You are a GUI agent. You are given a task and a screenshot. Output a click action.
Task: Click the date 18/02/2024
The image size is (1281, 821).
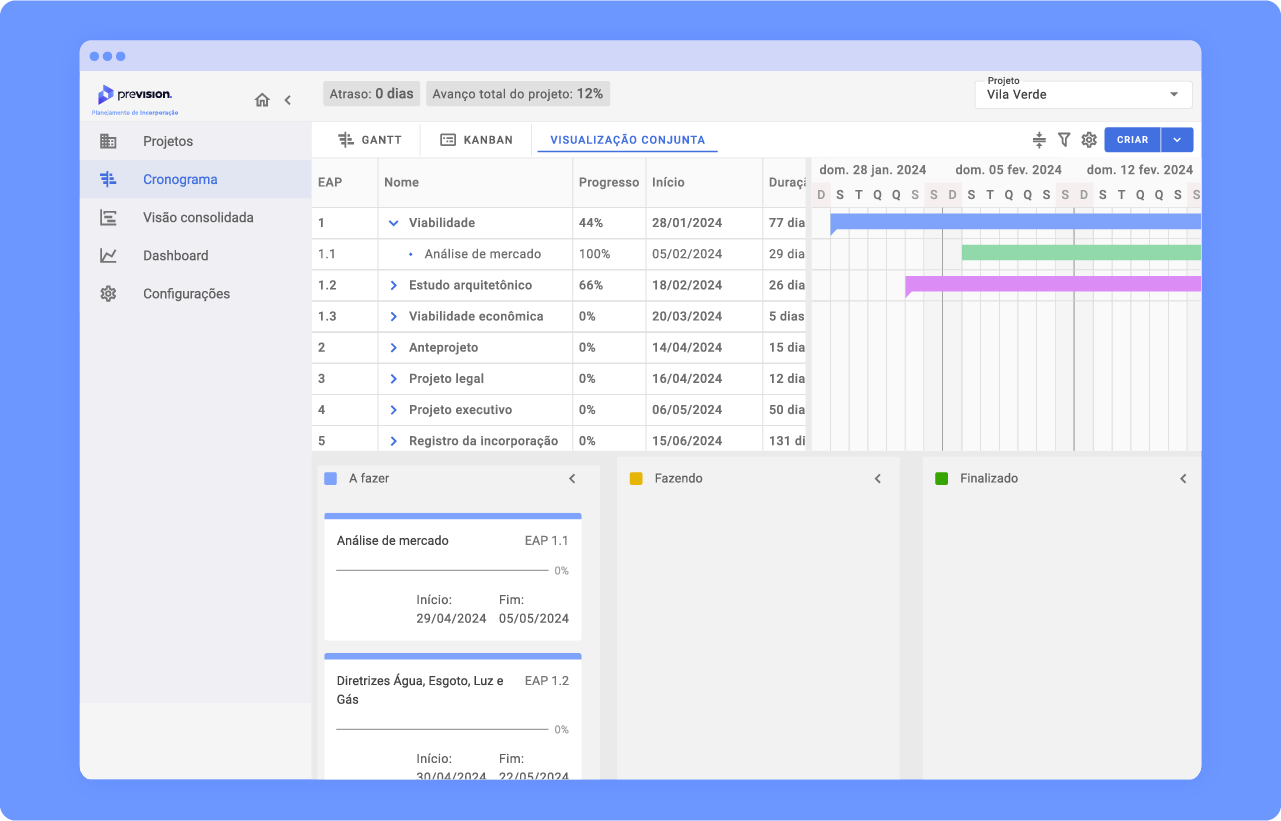click(x=687, y=285)
